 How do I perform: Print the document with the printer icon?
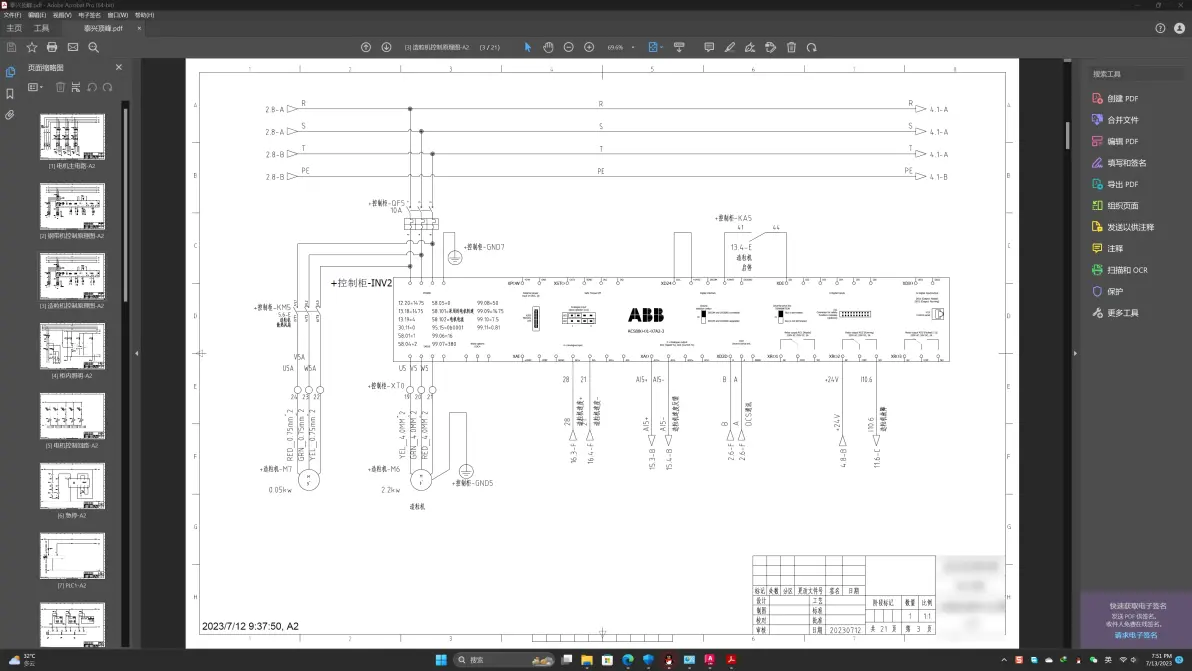(52, 47)
